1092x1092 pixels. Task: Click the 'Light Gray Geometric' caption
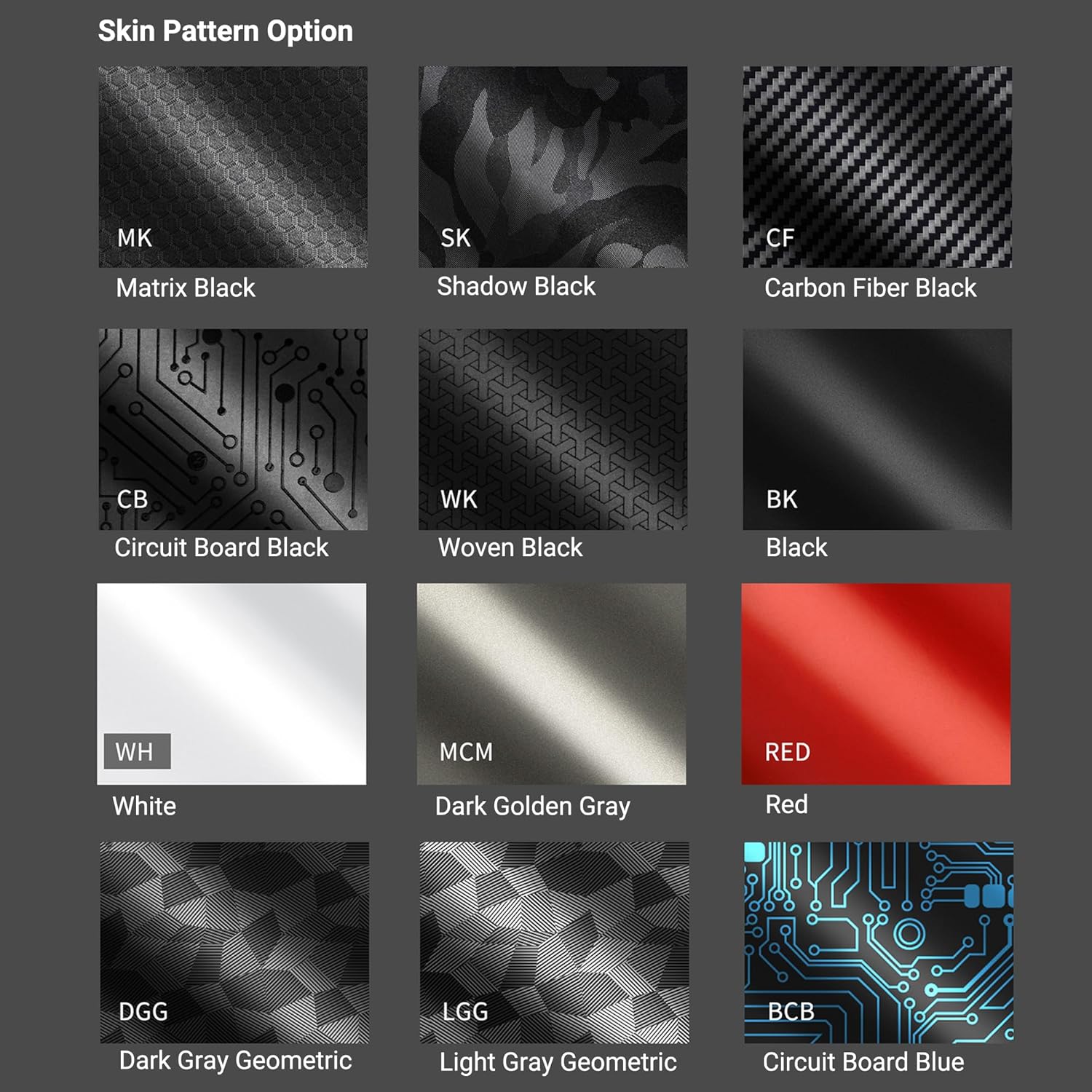tap(558, 1063)
